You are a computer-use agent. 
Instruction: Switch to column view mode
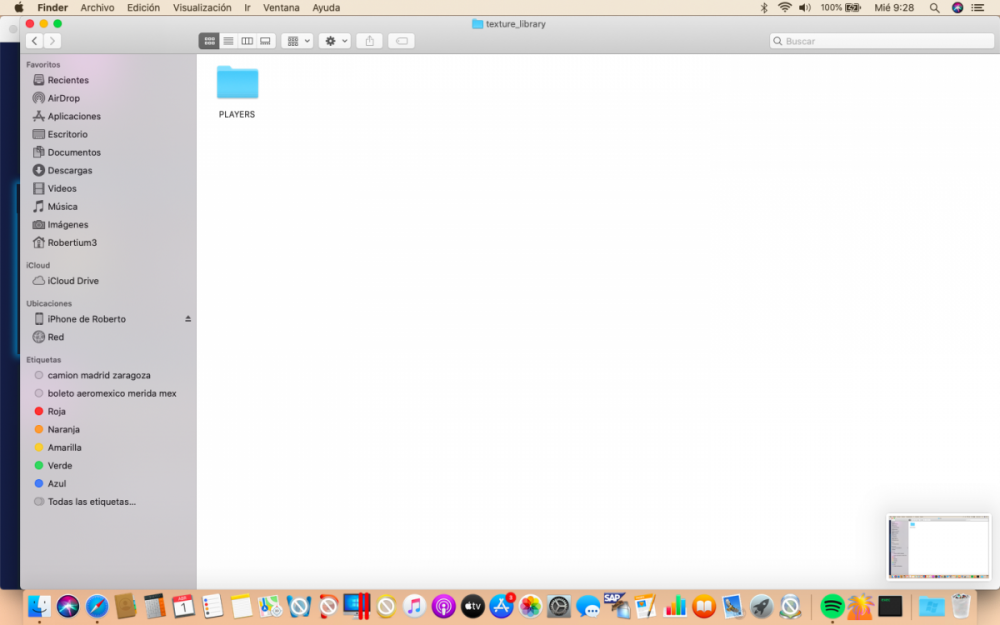tap(247, 41)
